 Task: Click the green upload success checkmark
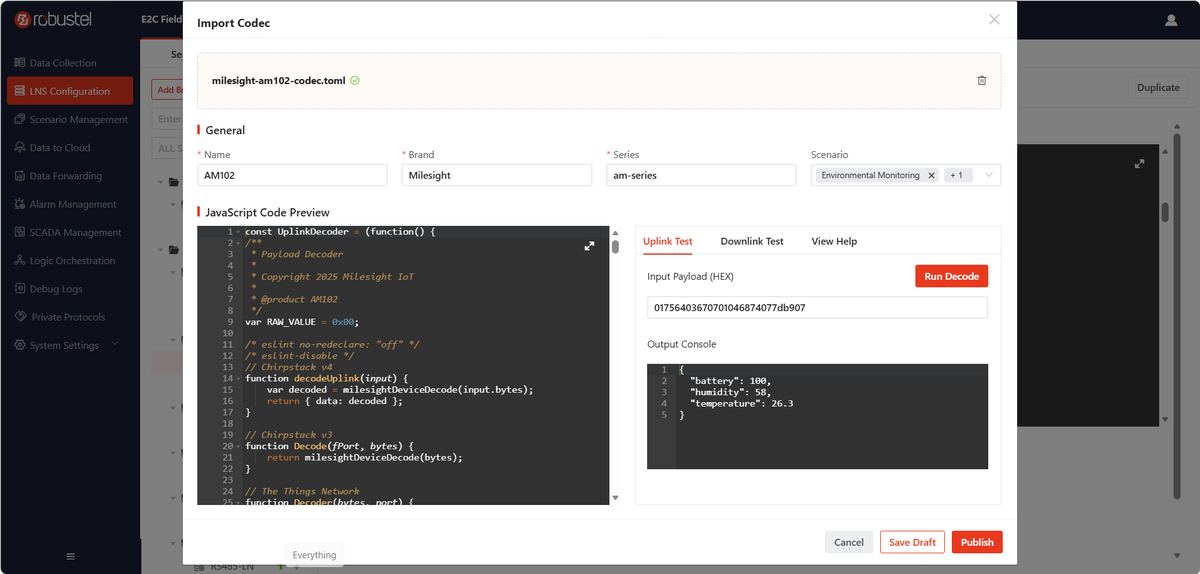355,80
